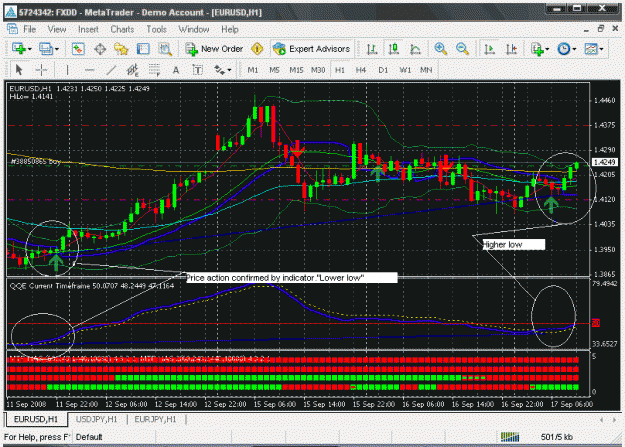The image size is (625, 447).
Task: Switch to the USDJPY,H1 chart tab
Action: [96, 419]
